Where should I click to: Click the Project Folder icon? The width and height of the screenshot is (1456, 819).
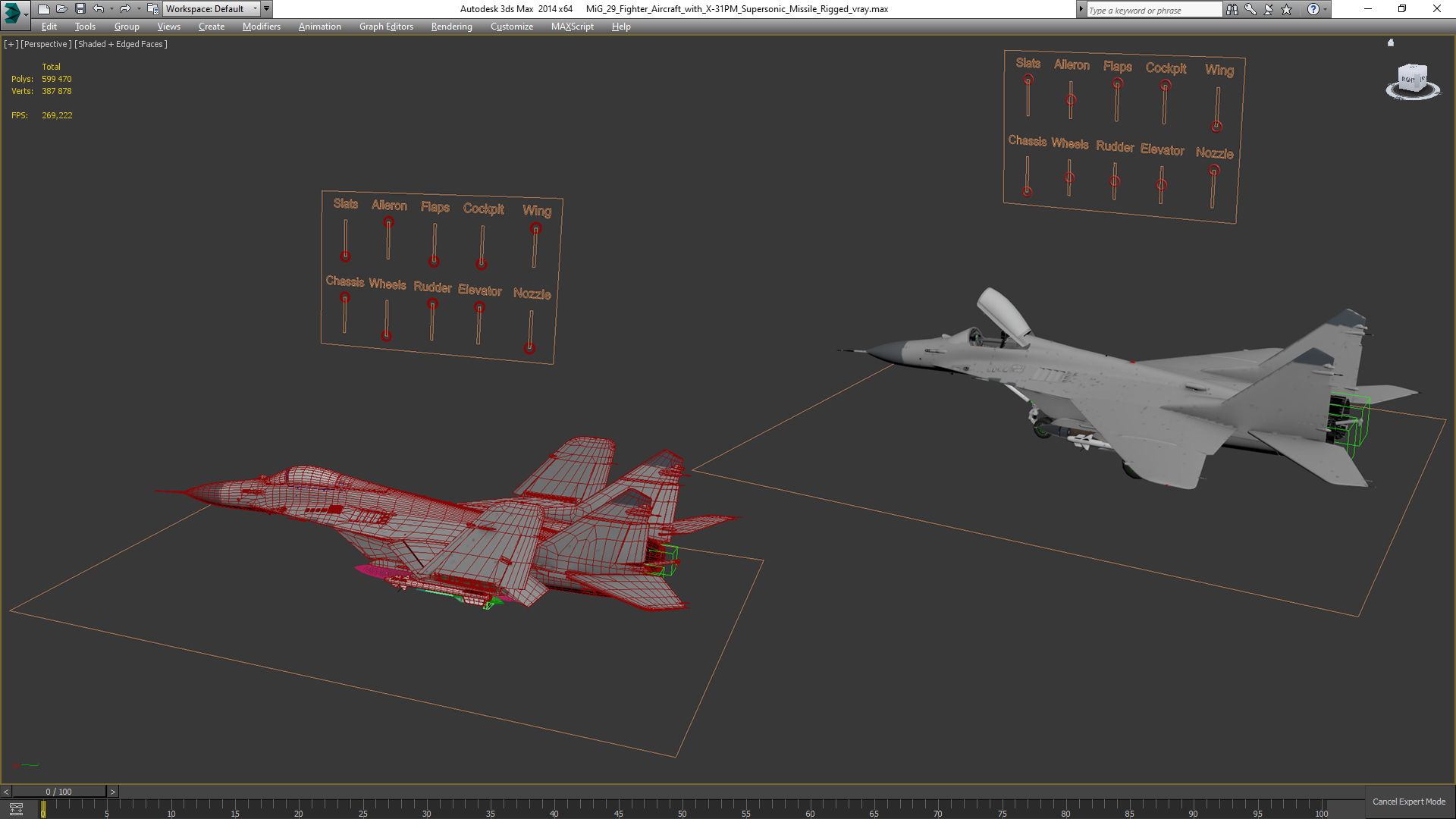pyautogui.click(x=153, y=9)
